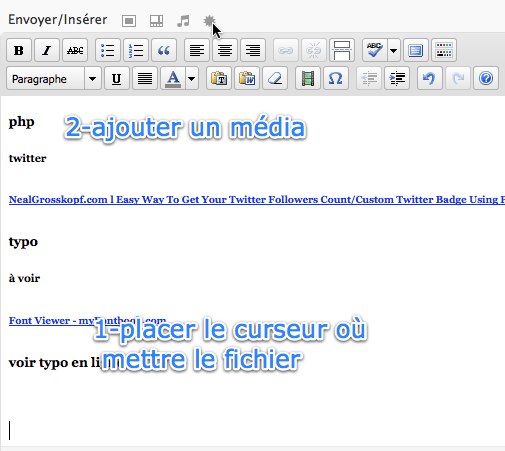
Task: Click the Add Media starburst icon
Action: point(209,21)
